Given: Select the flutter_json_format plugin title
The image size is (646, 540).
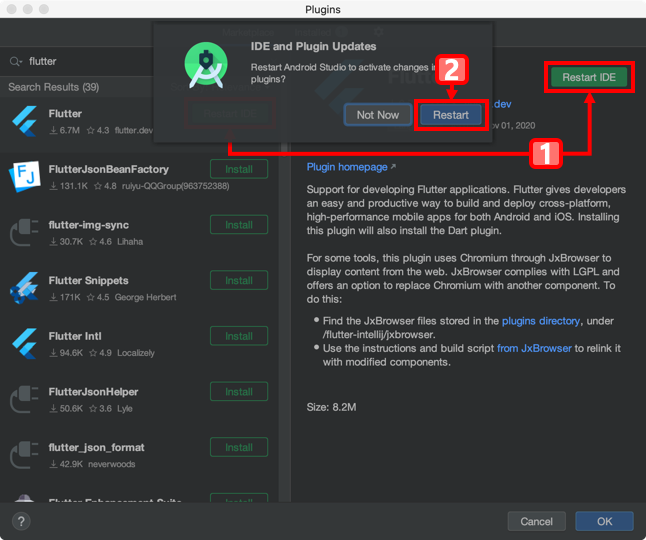Looking at the screenshot, I should click(96, 448).
